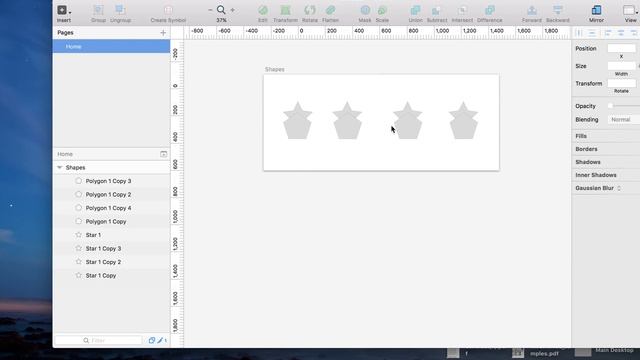Click the Edit tool icon
The height and width of the screenshot is (360, 640).
point(263,10)
